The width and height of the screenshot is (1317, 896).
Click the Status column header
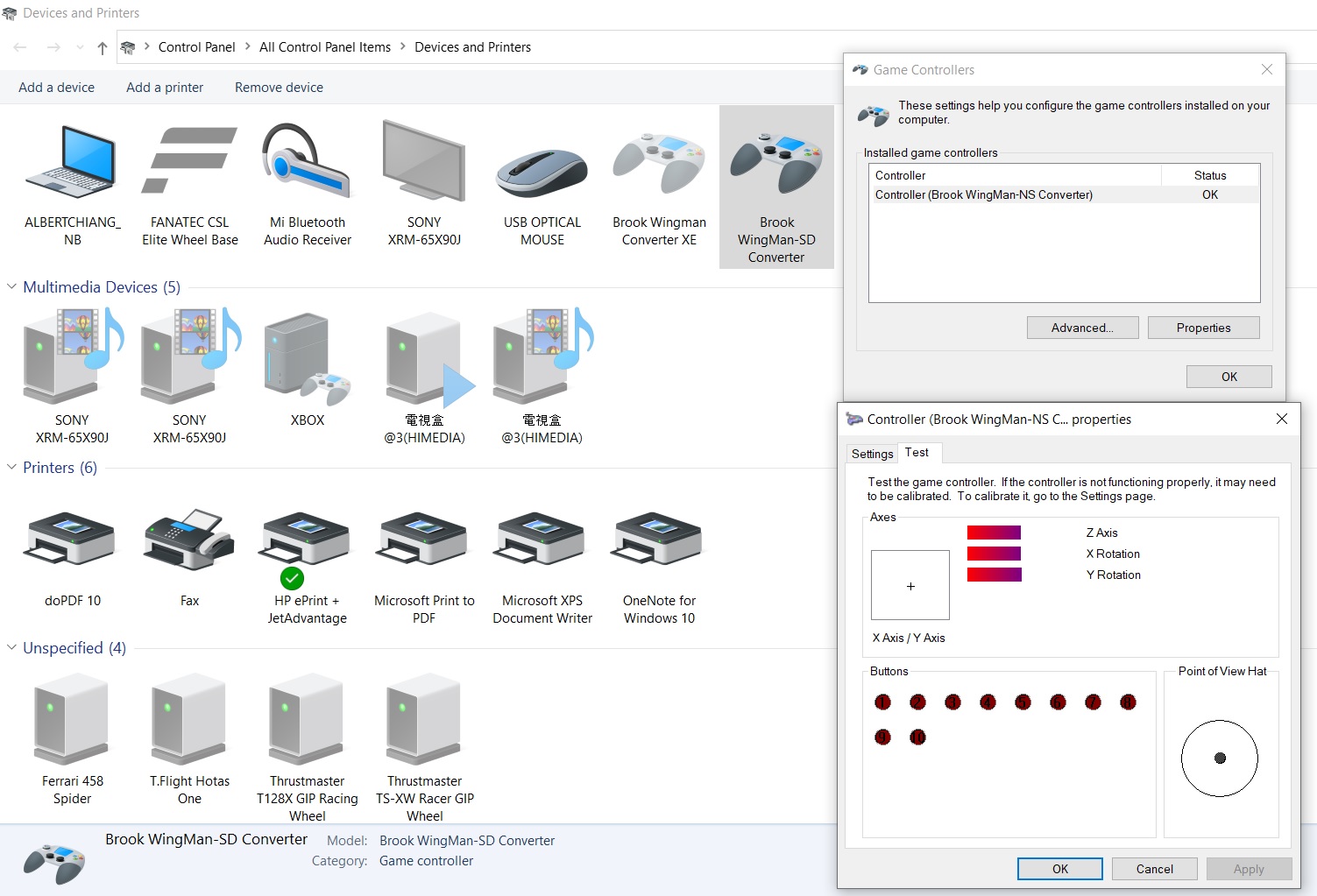point(1210,175)
